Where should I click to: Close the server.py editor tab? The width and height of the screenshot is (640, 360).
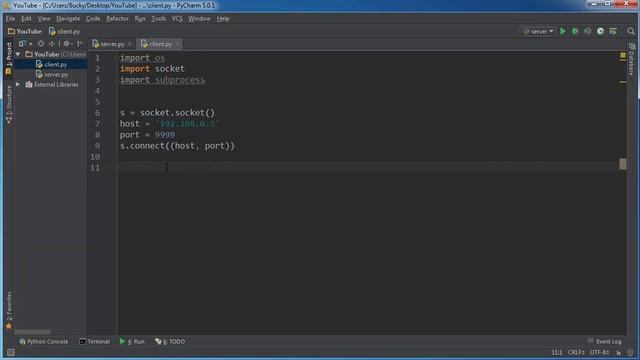tap(130, 44)
